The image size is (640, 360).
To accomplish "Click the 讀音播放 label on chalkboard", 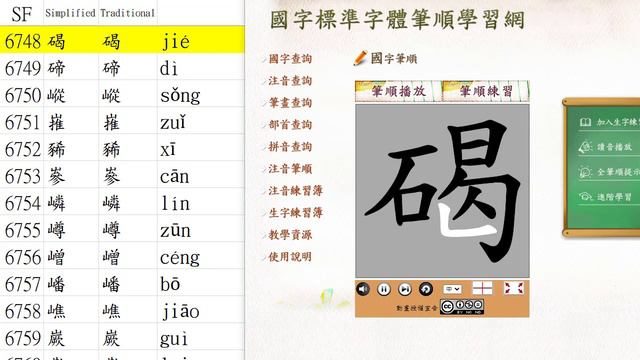I will (614, 147).
